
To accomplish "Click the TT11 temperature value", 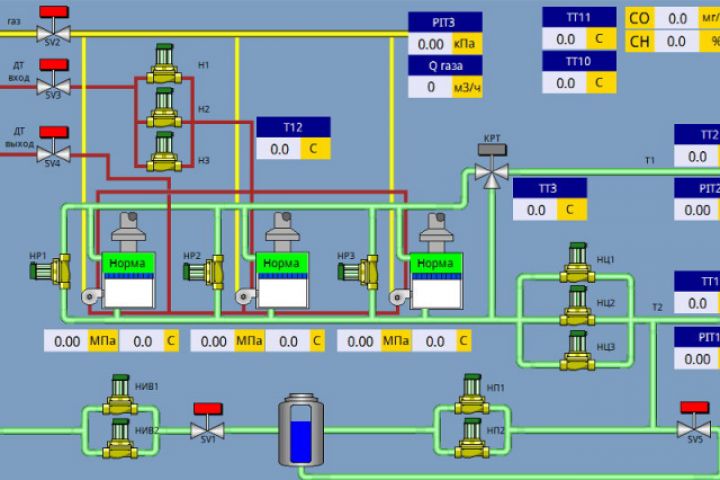I will (x=565, y=39).
